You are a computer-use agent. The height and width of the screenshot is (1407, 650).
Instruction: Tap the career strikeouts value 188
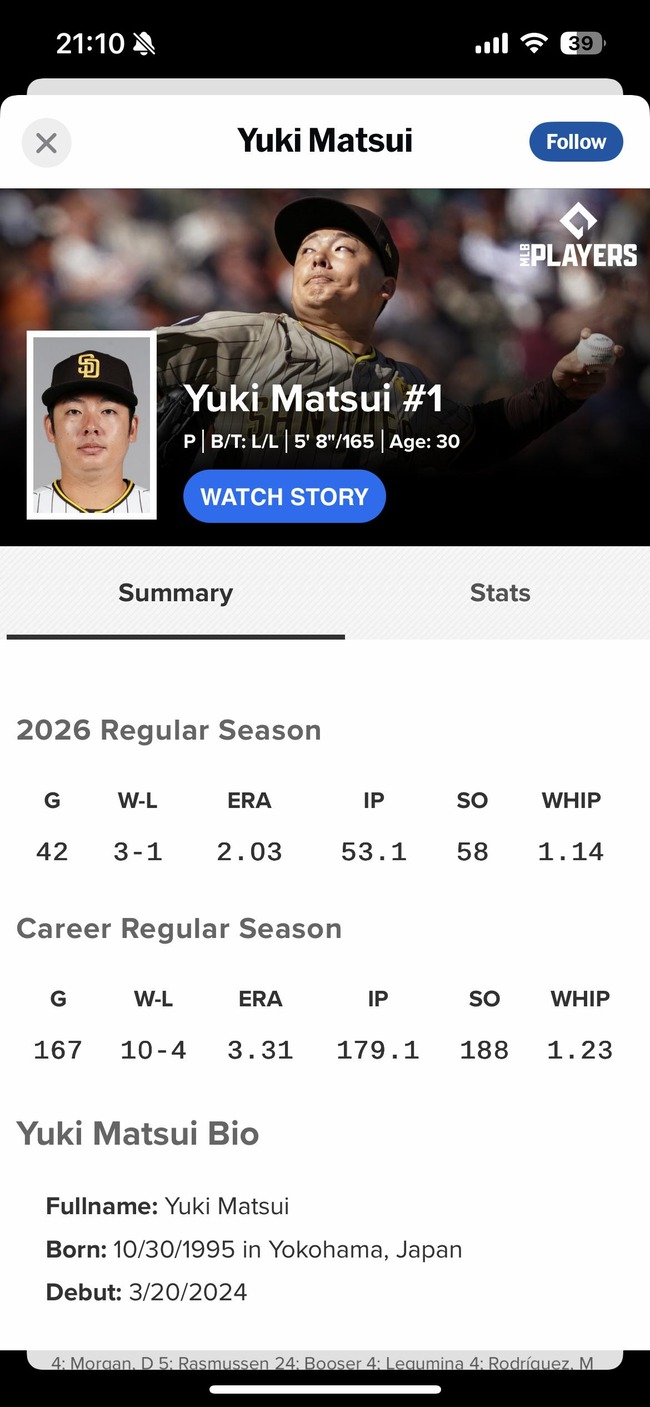click(x=484, y=1050)
